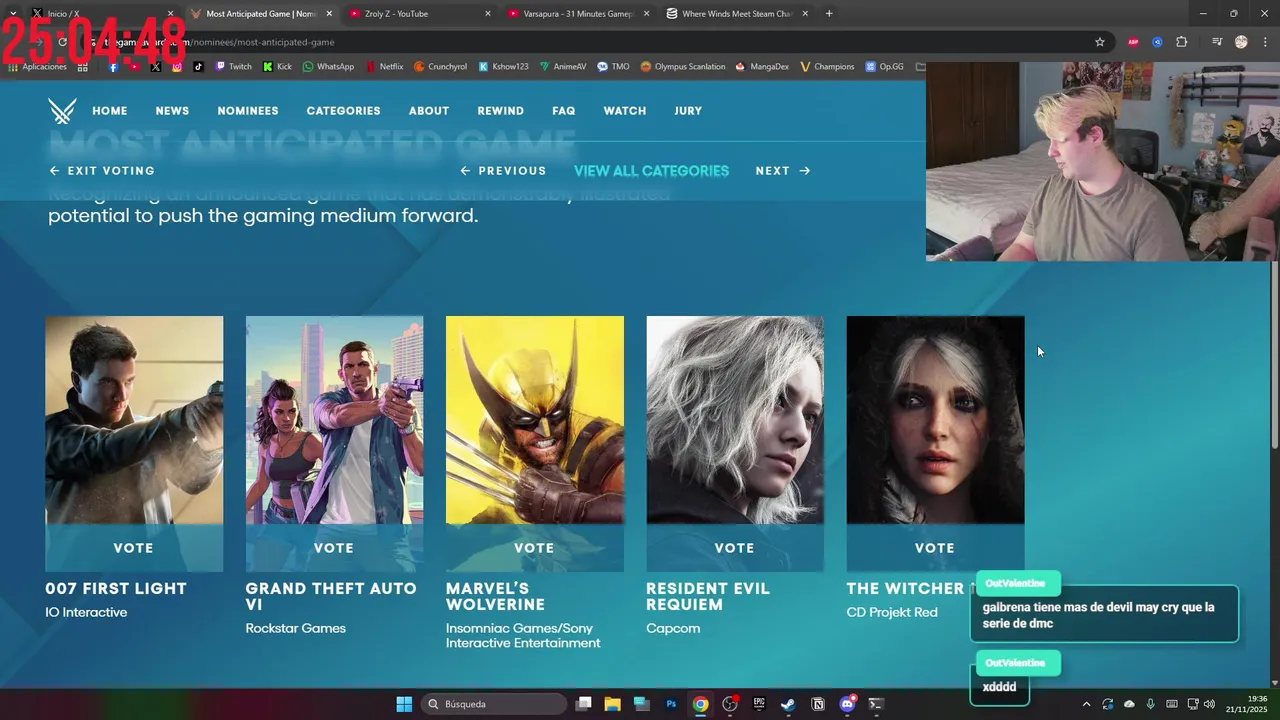Click the terminal icon in the taskbar

point(876,704)
